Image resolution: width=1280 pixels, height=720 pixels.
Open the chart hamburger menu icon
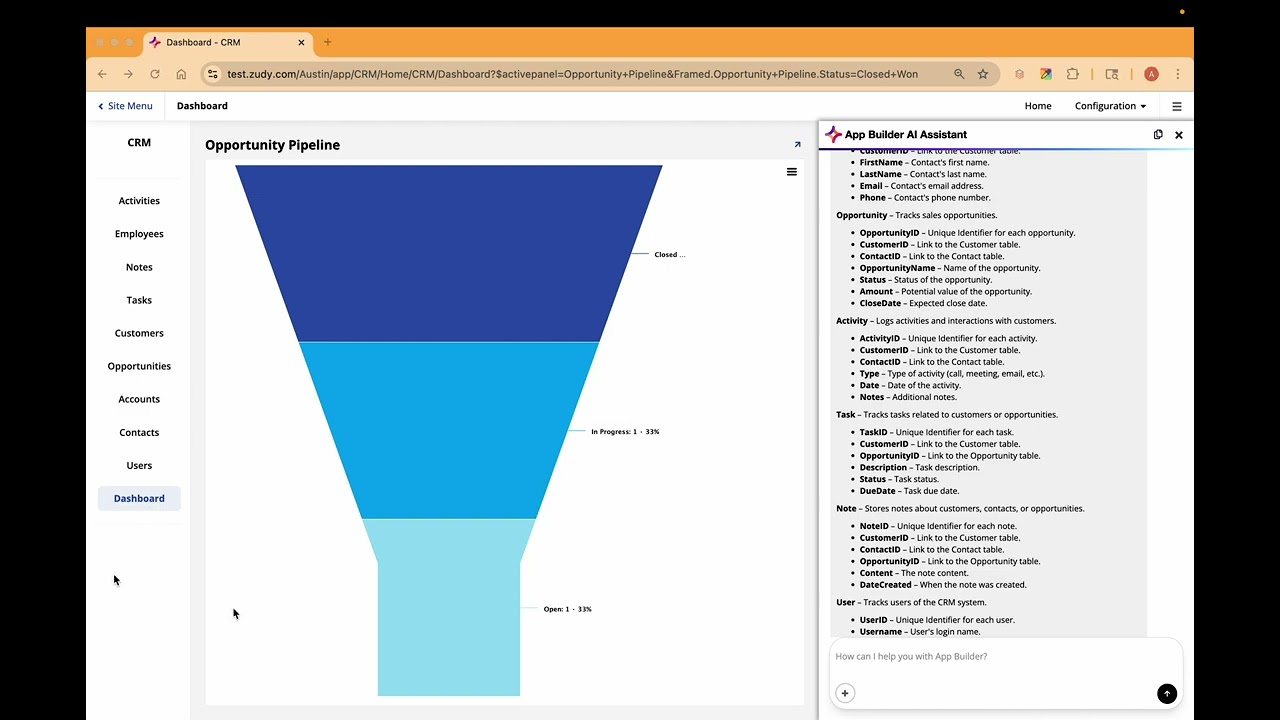tap(791, 172)
